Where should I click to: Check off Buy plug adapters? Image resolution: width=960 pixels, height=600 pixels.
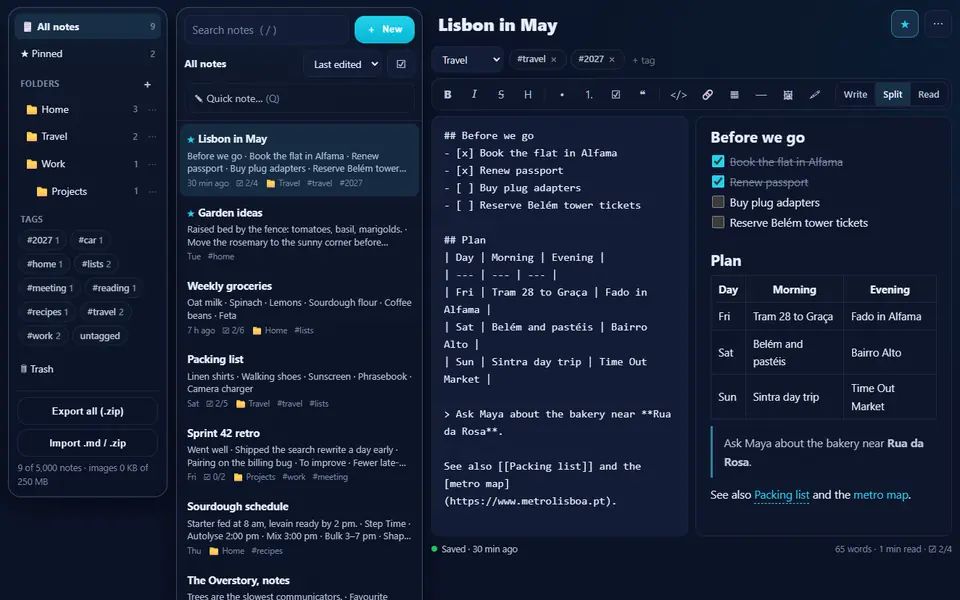(x=718, y=202)
